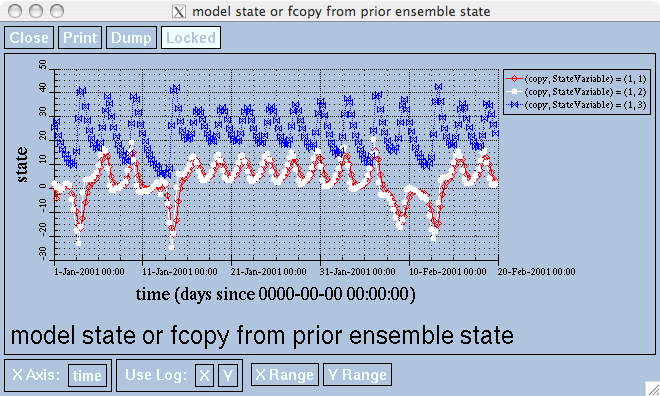Click the middle minimize traffic-light button
This screenshot has height=396, width=660.
click(x=36, y=11)
